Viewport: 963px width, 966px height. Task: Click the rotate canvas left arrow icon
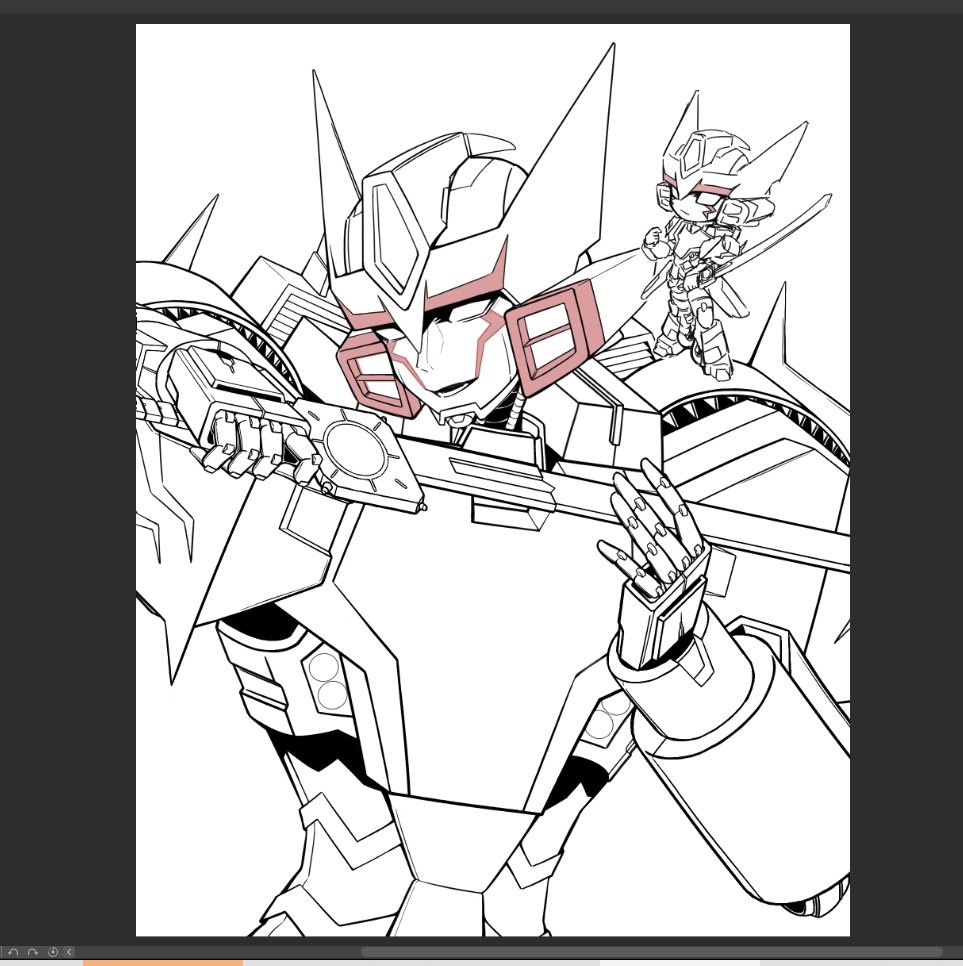pos(13,952)
